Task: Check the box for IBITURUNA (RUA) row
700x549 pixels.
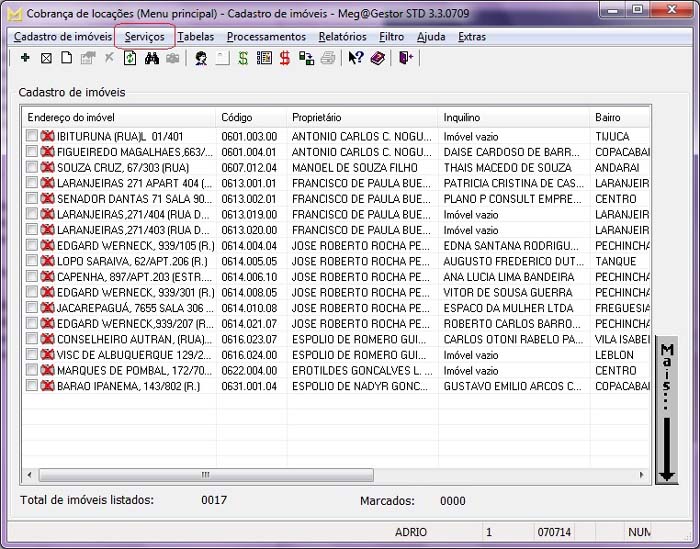Action: pos(33,136)
